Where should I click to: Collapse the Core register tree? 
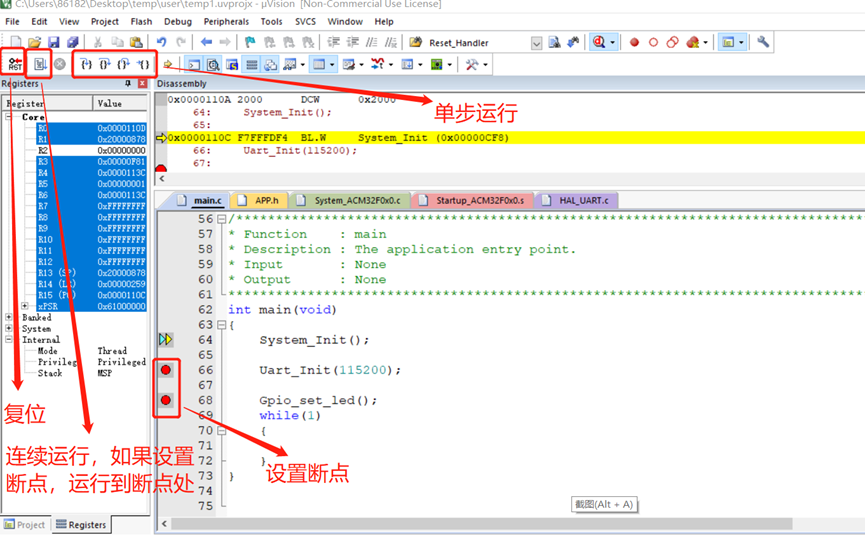9,117
